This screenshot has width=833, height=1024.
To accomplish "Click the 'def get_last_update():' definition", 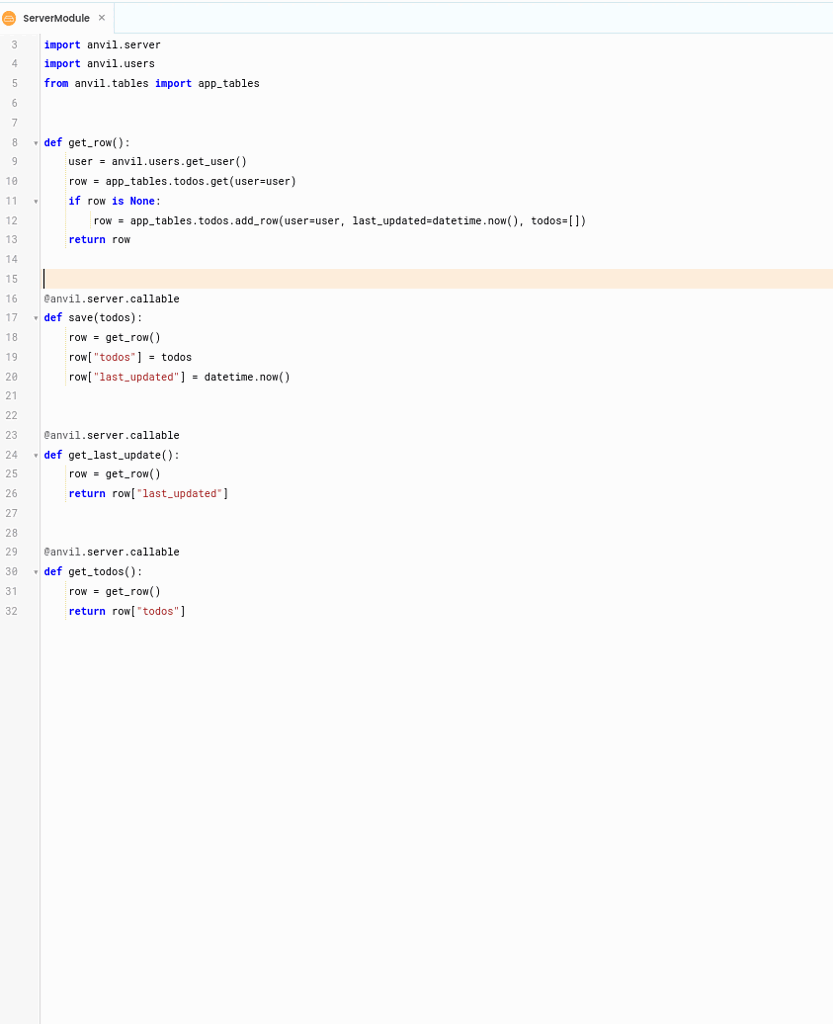I will 112,455.
